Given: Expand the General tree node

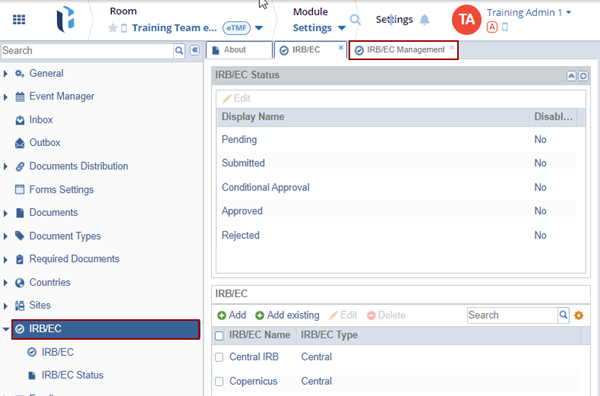Looking at the screenshot, I should (x=5, y=73).
